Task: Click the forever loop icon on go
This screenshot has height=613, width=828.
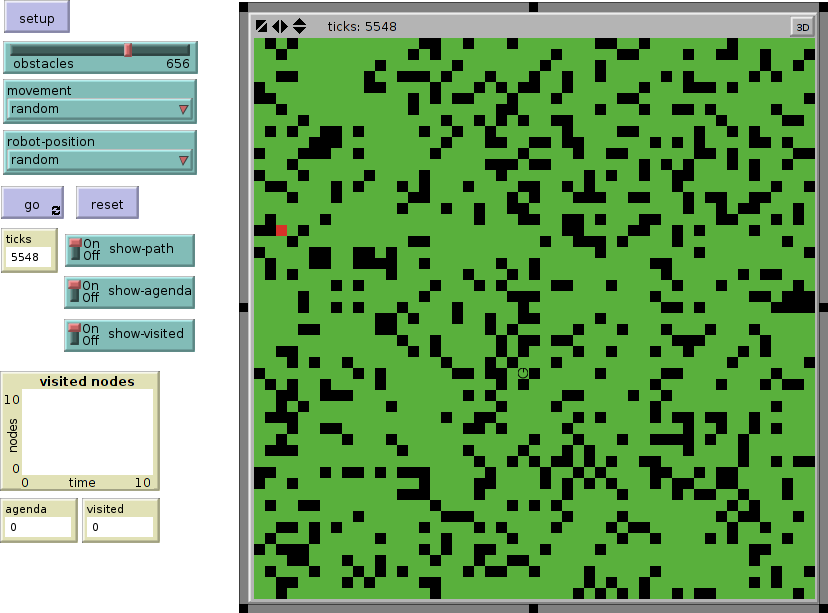Action: tap(56, 211)
